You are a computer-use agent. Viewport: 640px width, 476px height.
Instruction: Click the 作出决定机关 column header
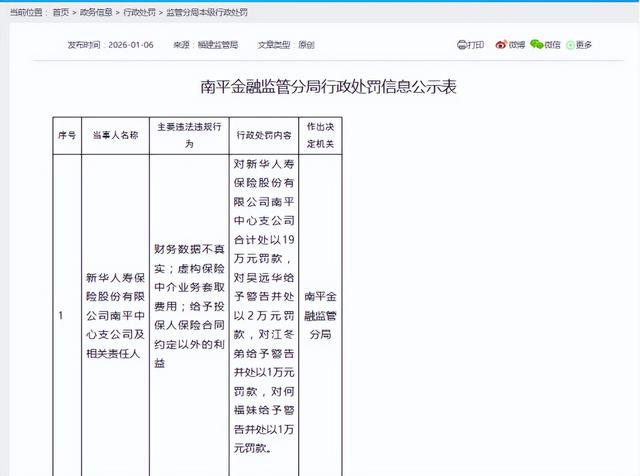[x=322, y=136]
